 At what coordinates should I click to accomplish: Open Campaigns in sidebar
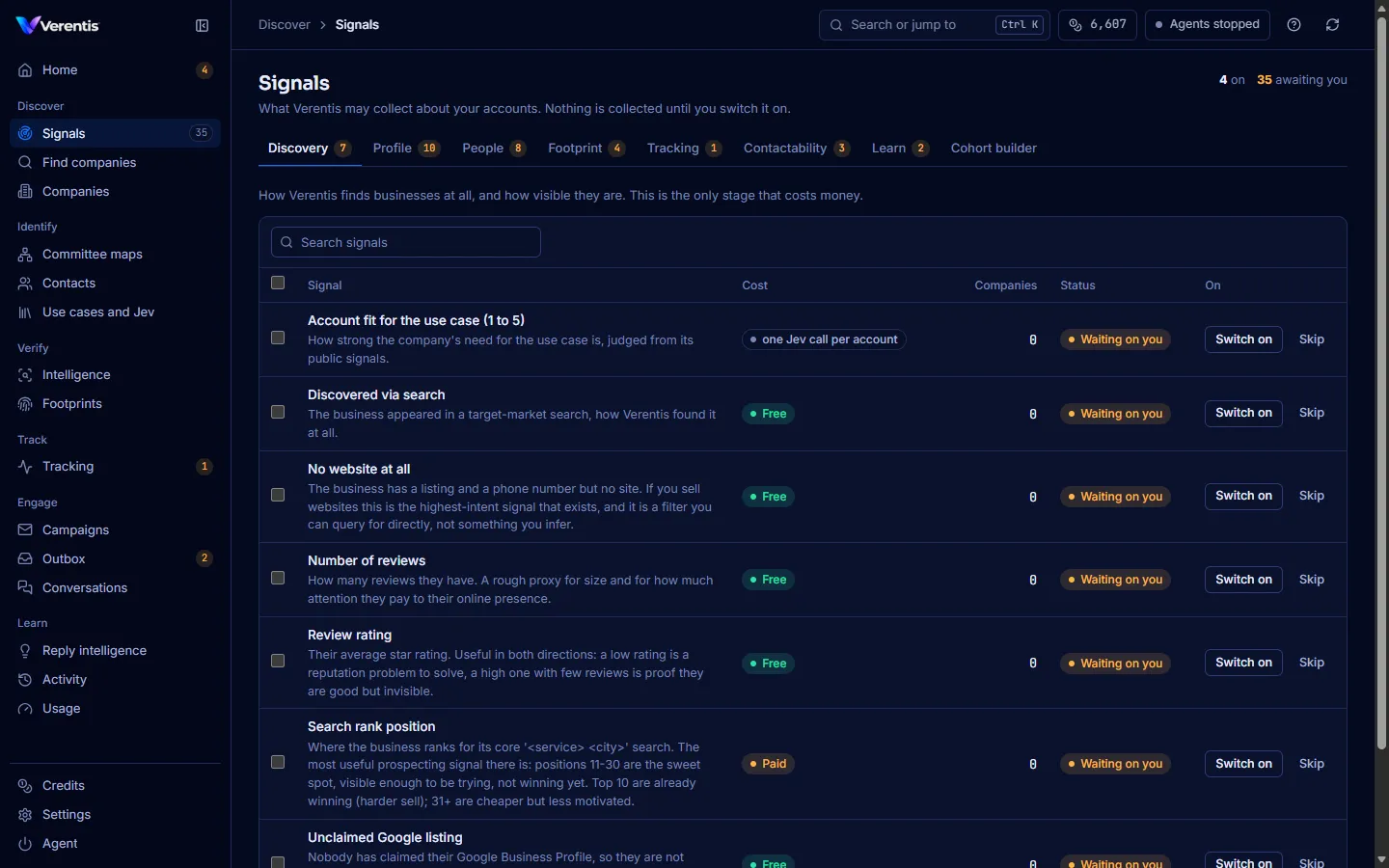click(x=115, y=530)
